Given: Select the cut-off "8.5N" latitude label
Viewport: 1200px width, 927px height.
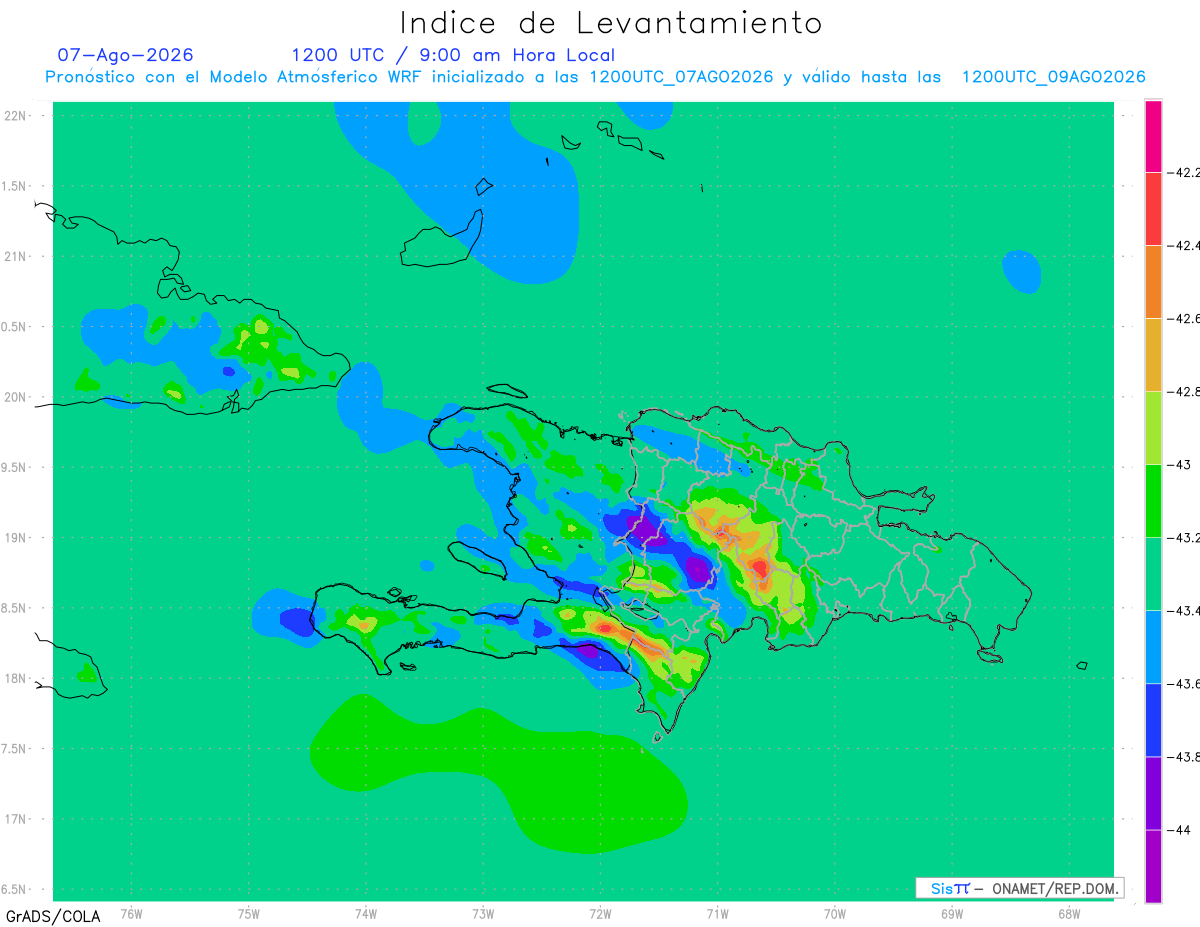Looking at the screenshot, I should click(15, 608).
